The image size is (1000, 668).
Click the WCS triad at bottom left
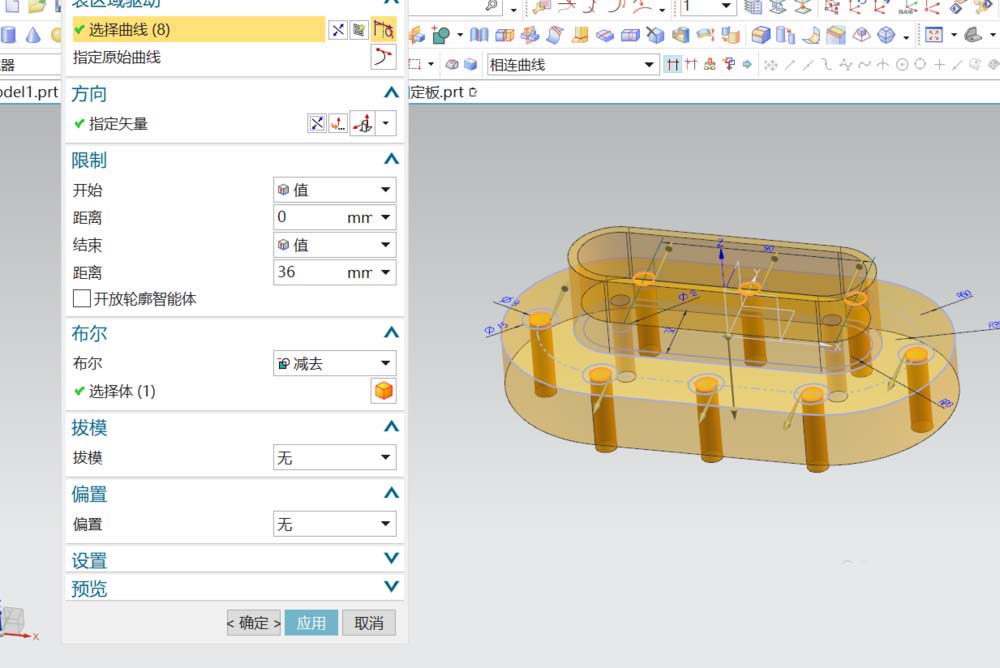pos(12,622)
